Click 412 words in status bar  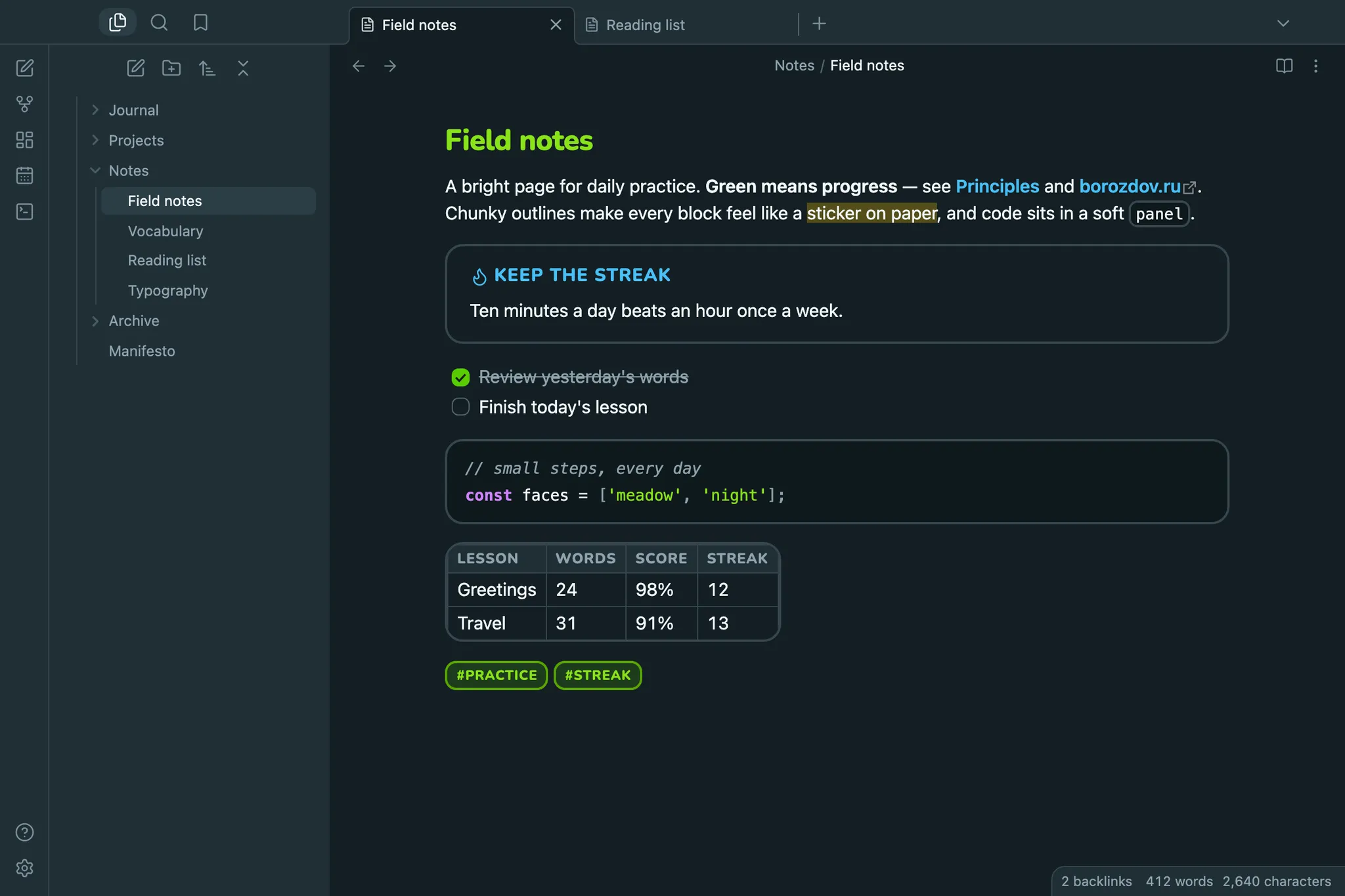pos(1179,881)
